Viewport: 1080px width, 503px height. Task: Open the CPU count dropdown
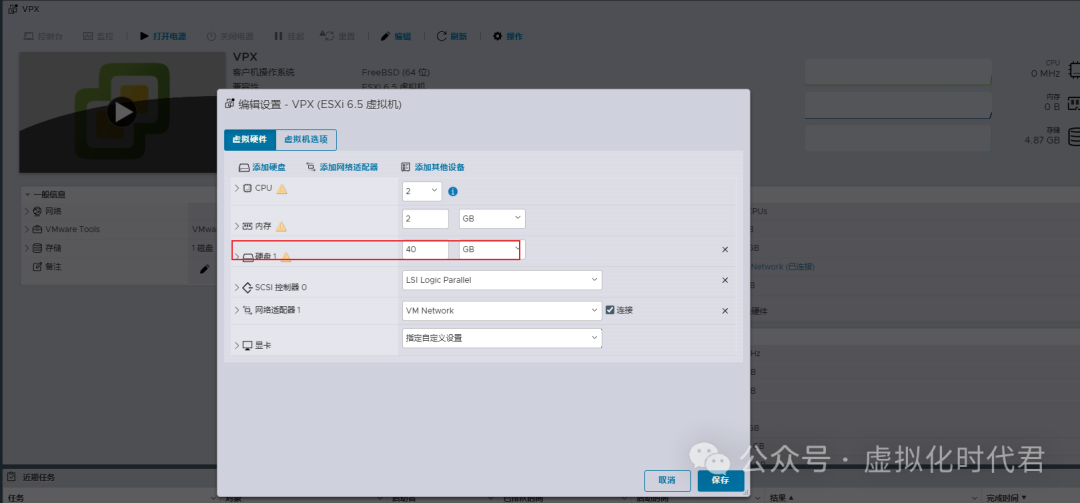point(422,191)
